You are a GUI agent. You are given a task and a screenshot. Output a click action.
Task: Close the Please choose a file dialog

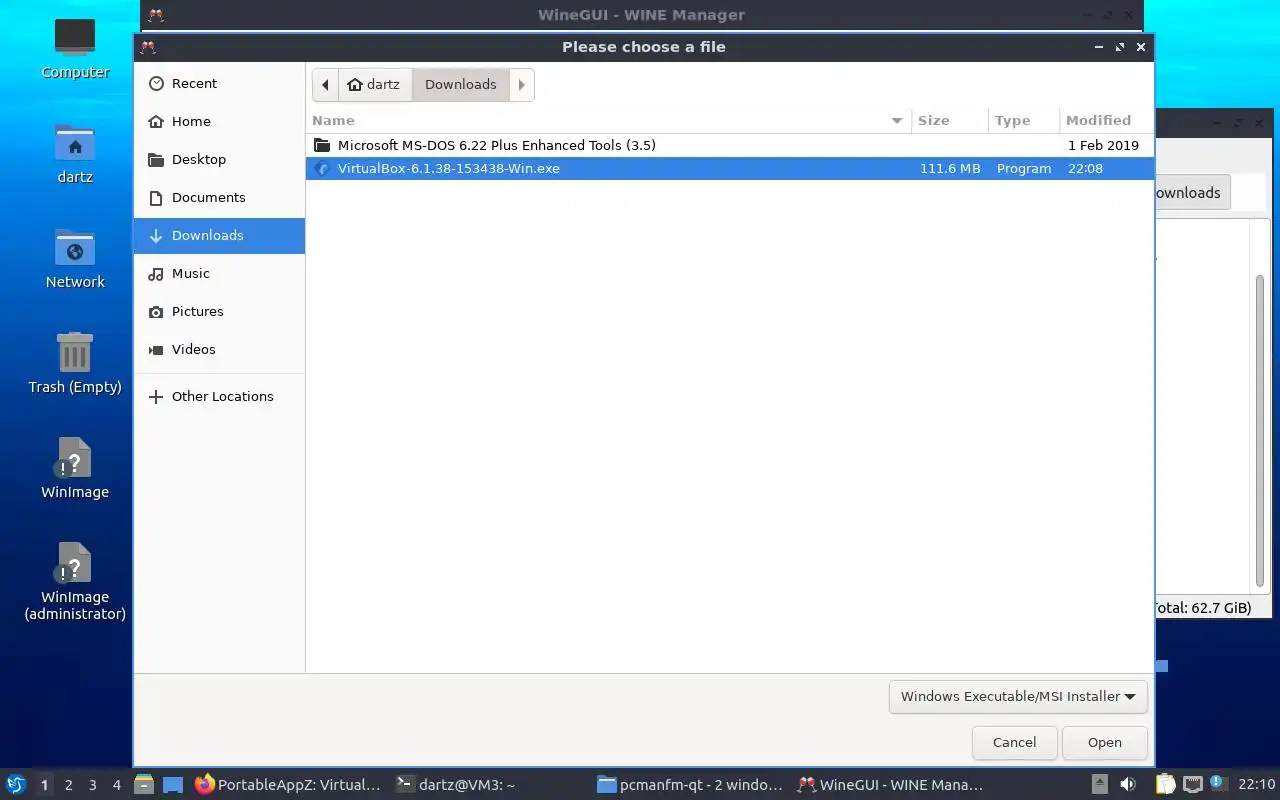[1141, 47]
